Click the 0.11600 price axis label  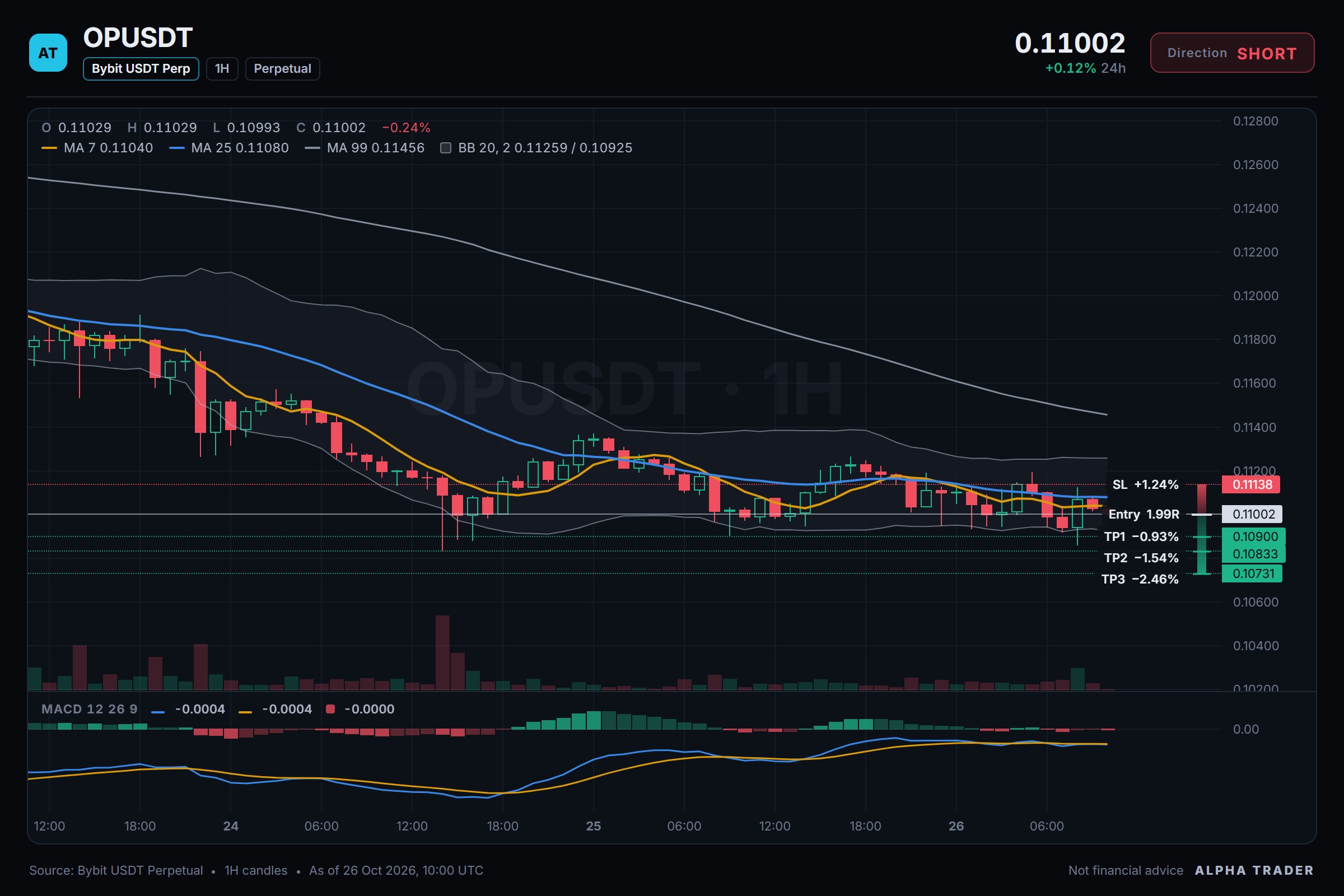[1254, 383]
